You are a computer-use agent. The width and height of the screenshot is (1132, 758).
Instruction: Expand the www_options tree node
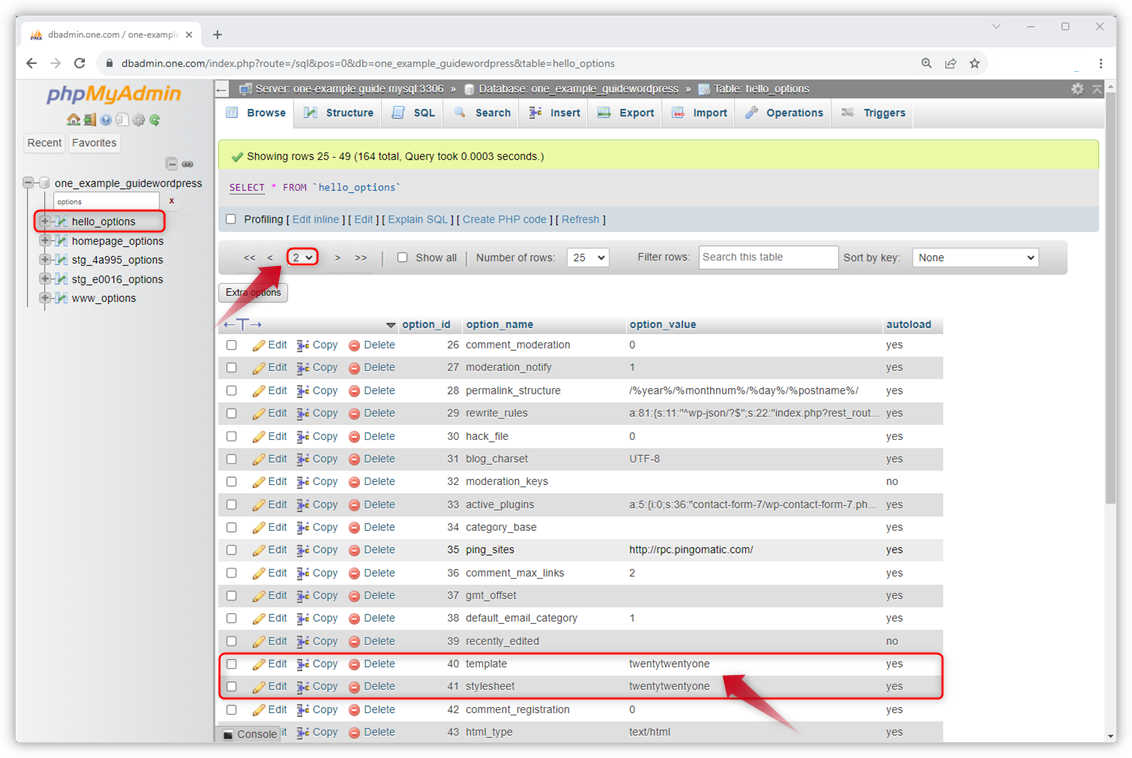44,297
